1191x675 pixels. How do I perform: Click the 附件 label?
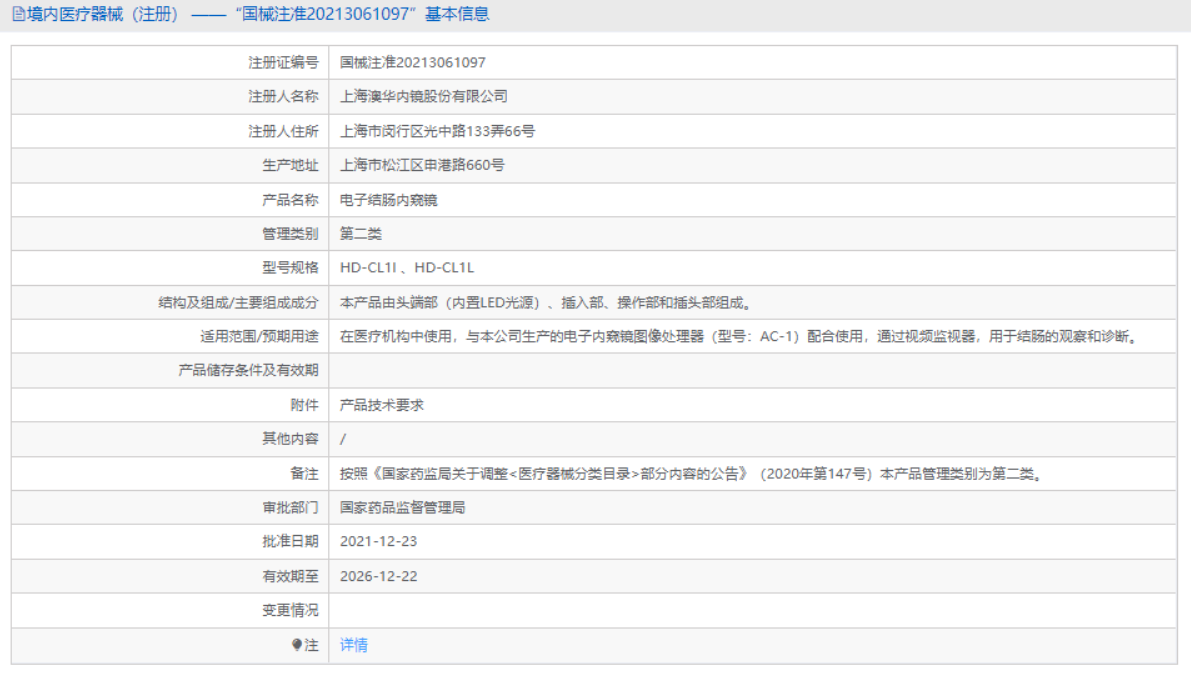click(x=305, y=405)
